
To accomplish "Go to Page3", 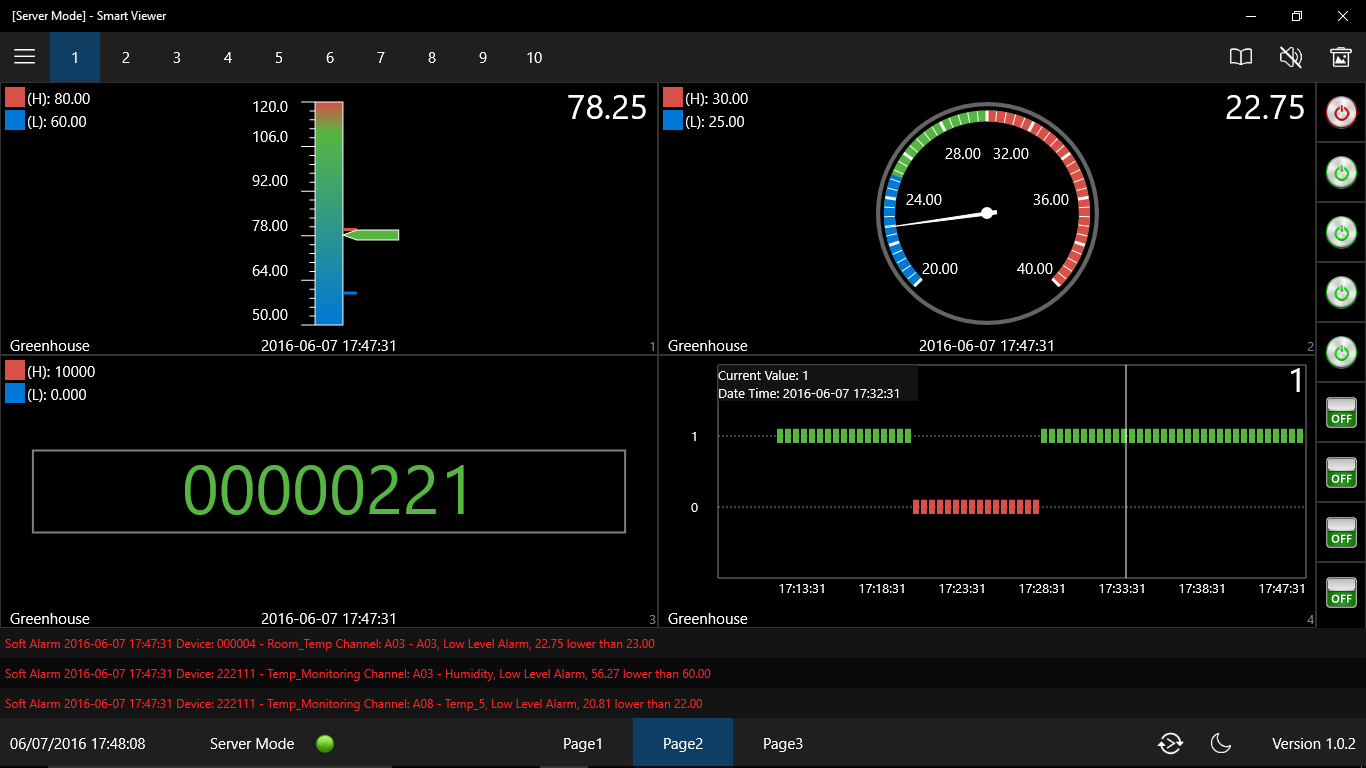I will point(783,743).
